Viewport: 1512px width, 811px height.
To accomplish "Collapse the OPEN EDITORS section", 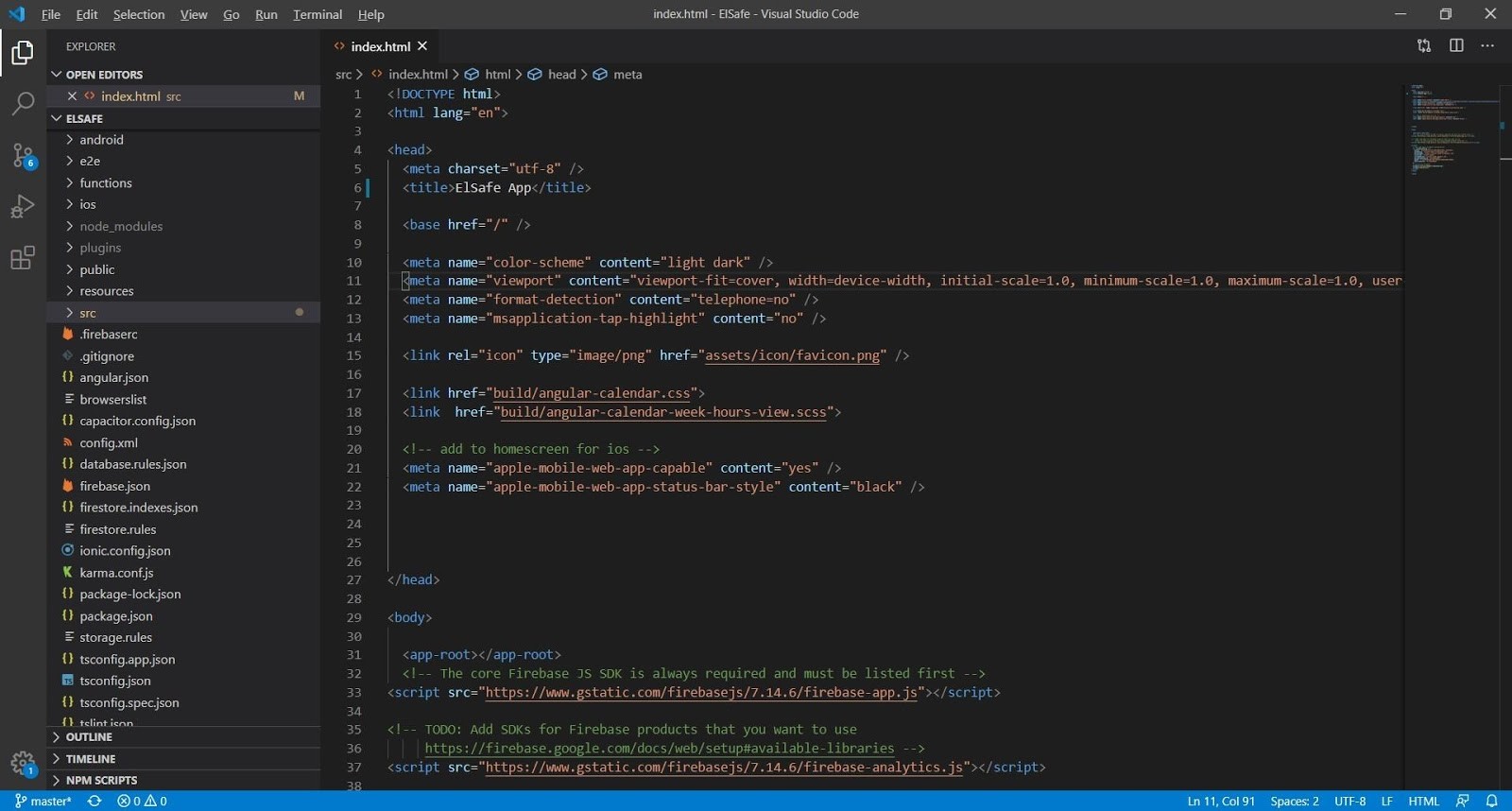I will (104, 75).
